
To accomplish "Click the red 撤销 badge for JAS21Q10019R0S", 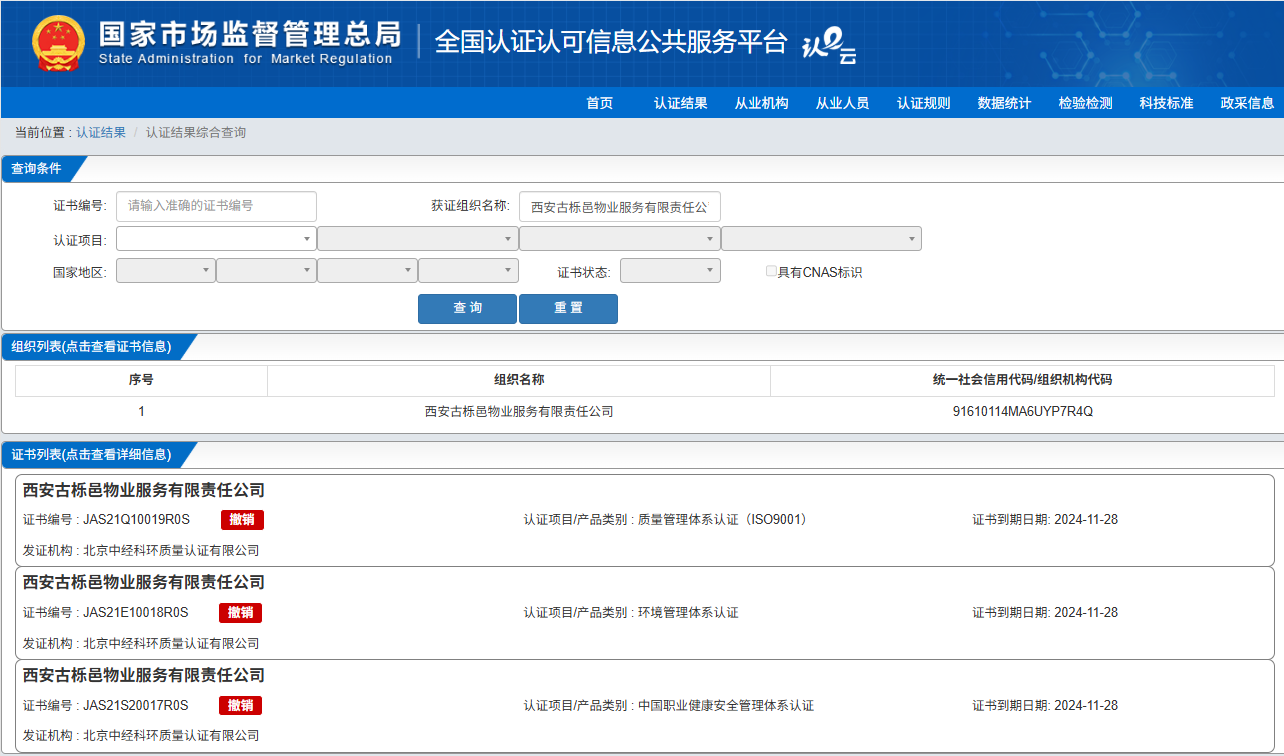I will [x=242, y=520].
